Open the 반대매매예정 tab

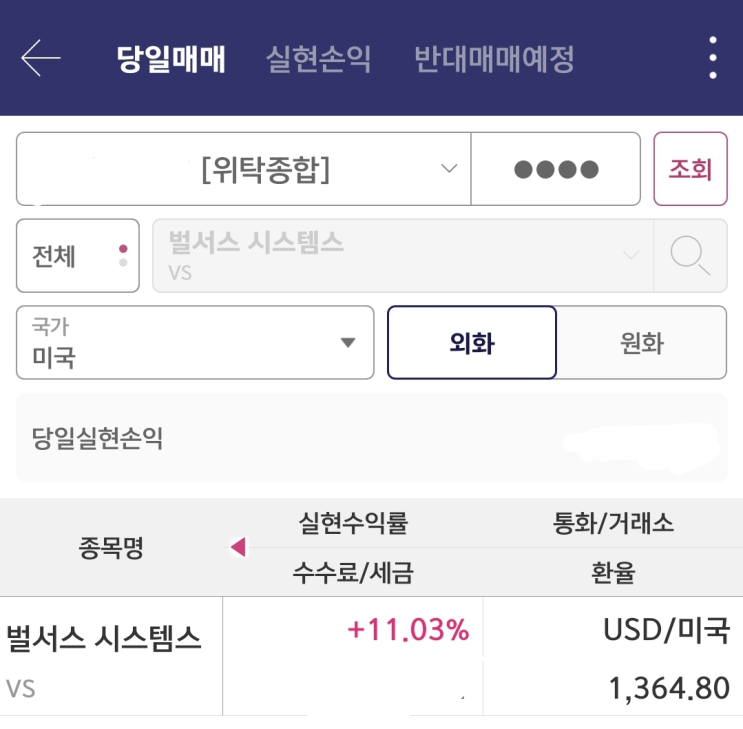click(x=494, y=59)
